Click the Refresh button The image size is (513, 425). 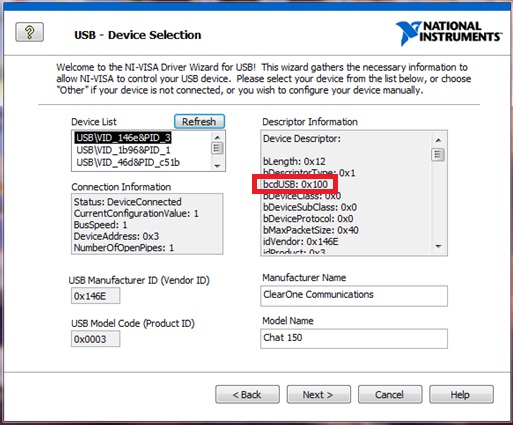click(x=199, y=122)
